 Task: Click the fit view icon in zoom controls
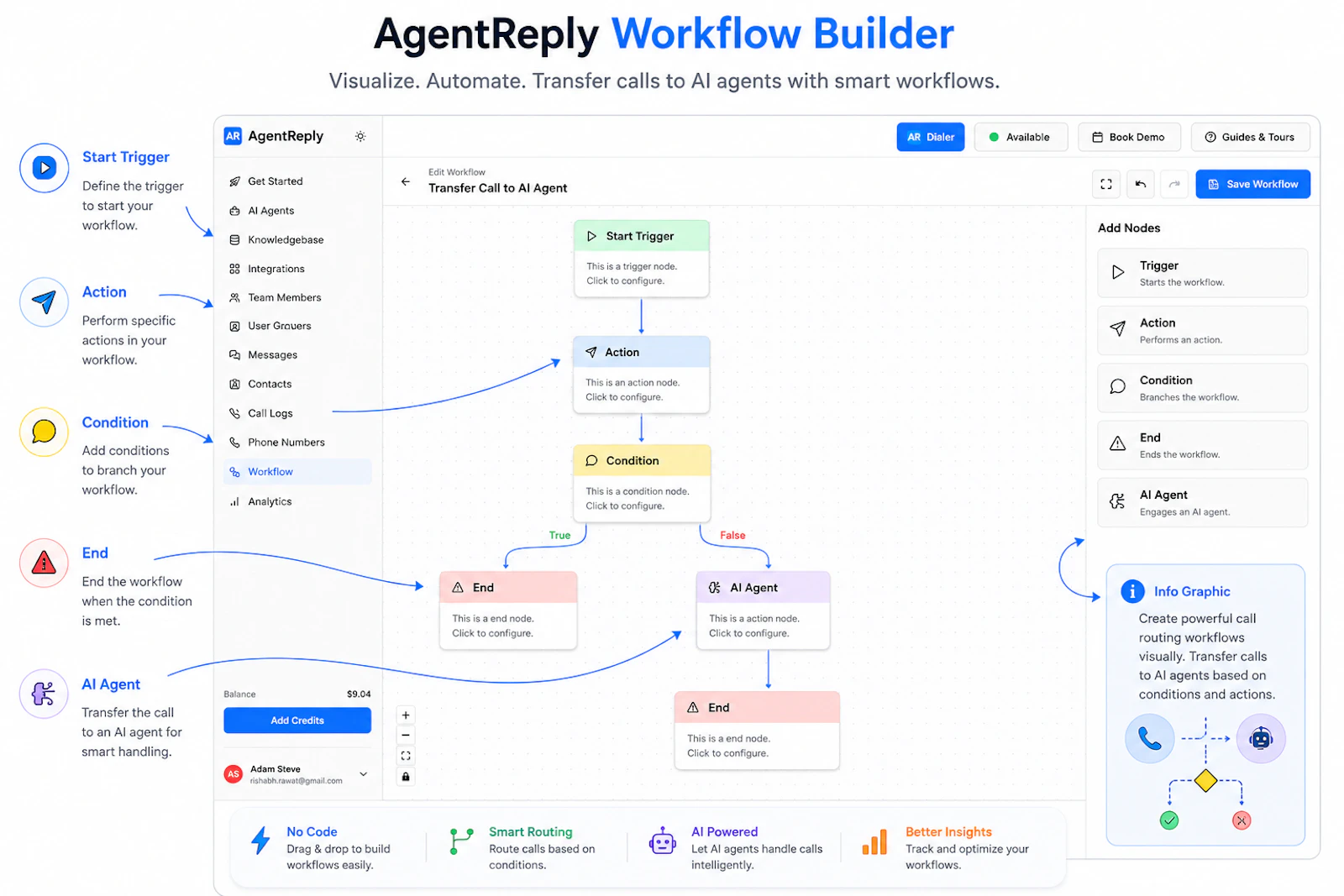406,756
